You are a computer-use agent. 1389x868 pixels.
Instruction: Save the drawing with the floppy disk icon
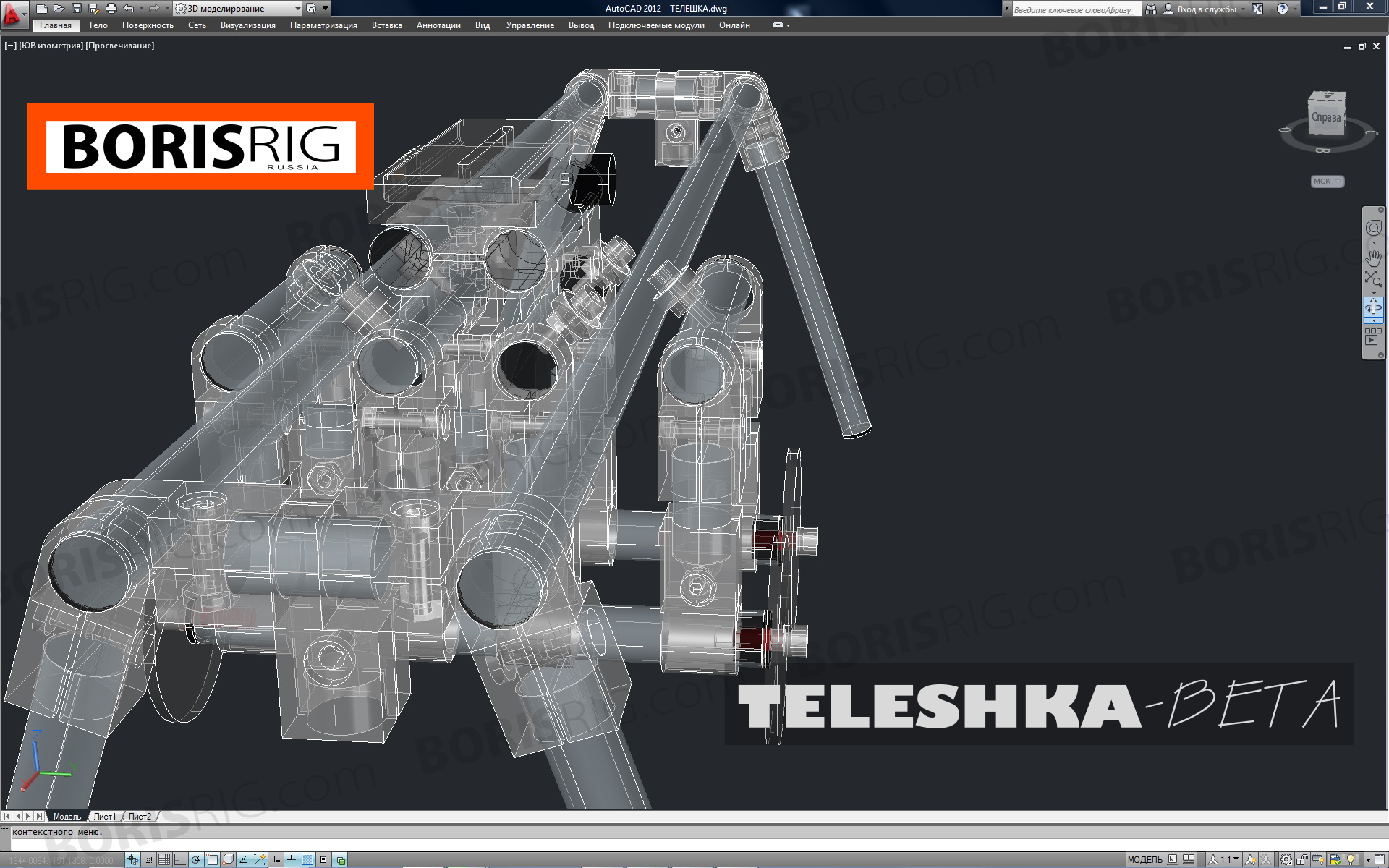point(76,9)
